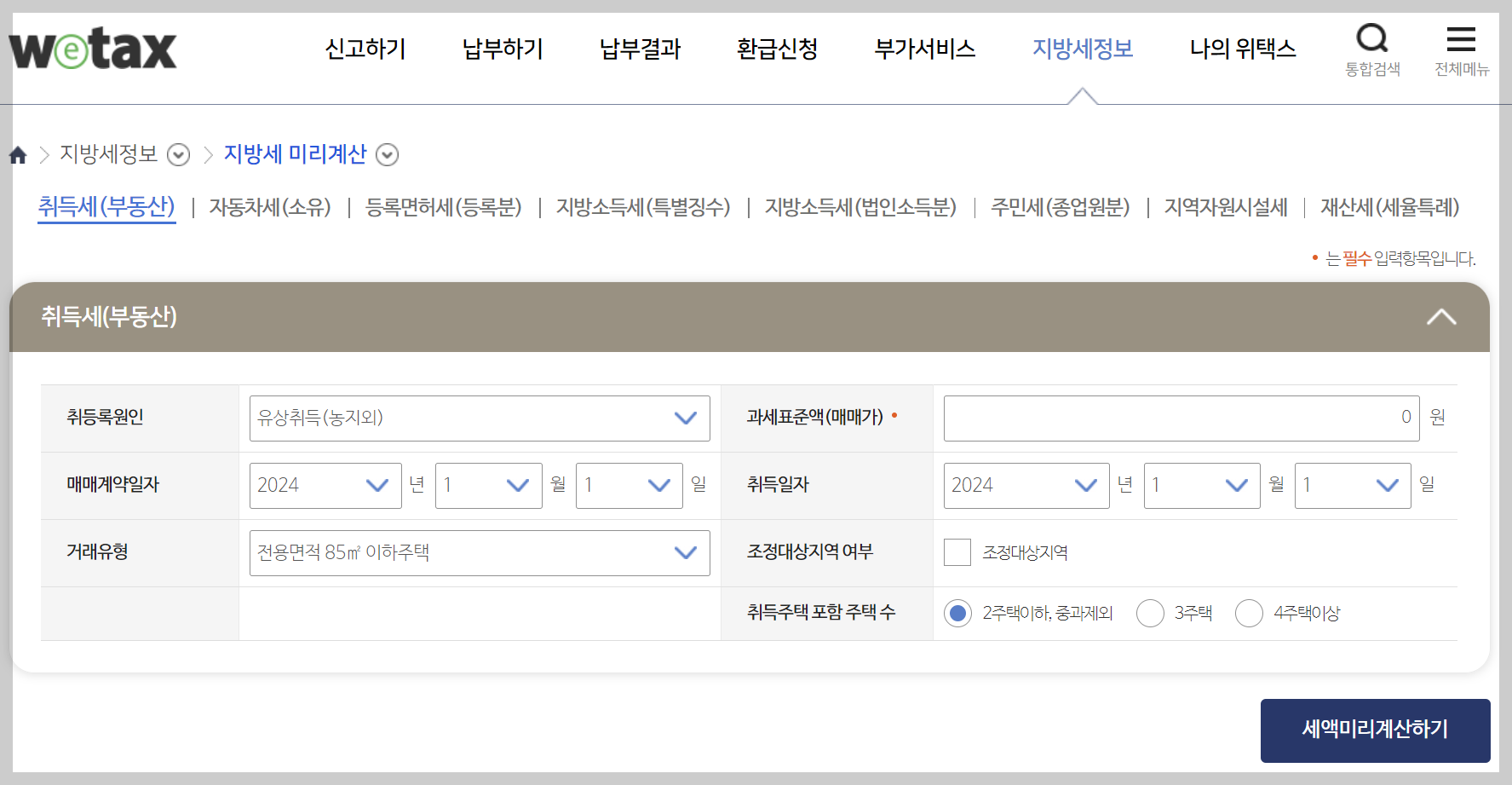Switch to 자동차세(소유) tab

pyautogui.click(x=270, y=207)
